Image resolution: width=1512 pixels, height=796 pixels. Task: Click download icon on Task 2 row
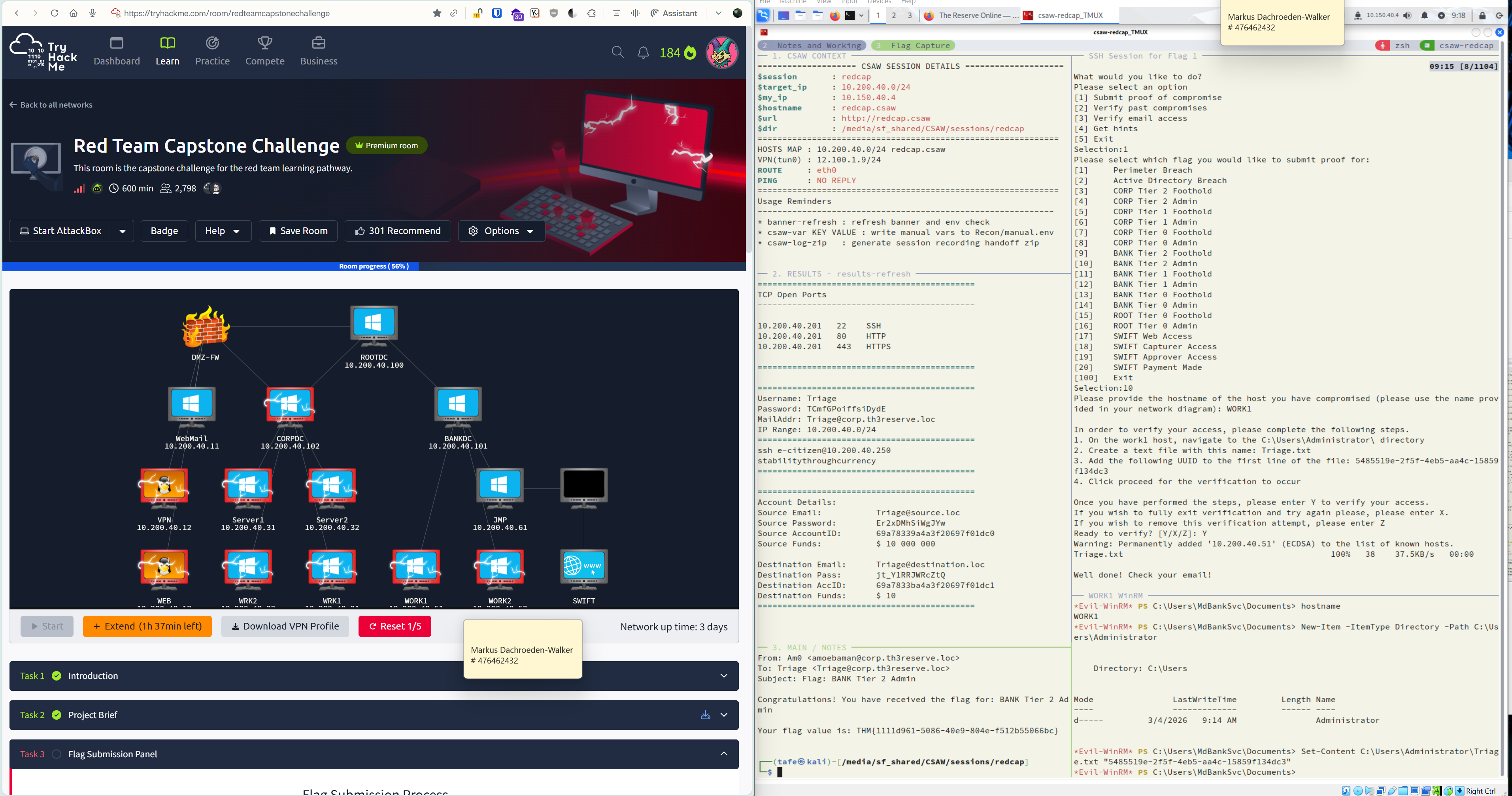point(706,715)
